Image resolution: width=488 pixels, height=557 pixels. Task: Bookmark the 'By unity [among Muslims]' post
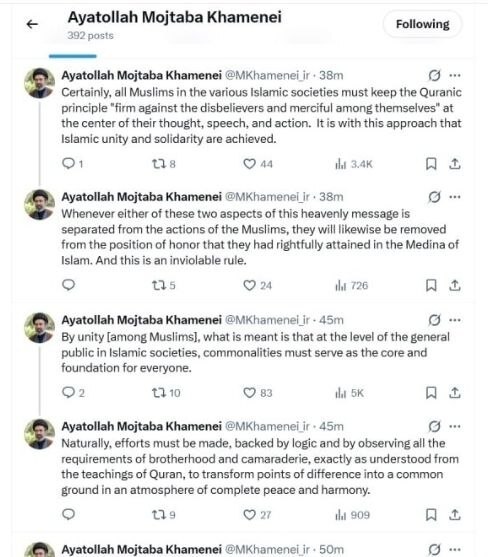[x=431, y=393]
